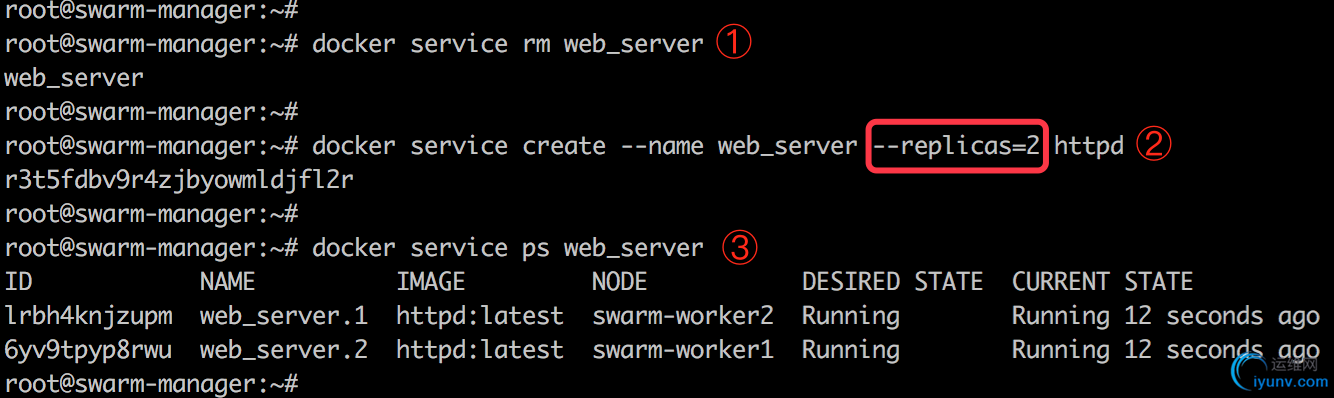Click the circled number 3 annotation
Screen dimensions: 1334x398
(x=738, y=248)
